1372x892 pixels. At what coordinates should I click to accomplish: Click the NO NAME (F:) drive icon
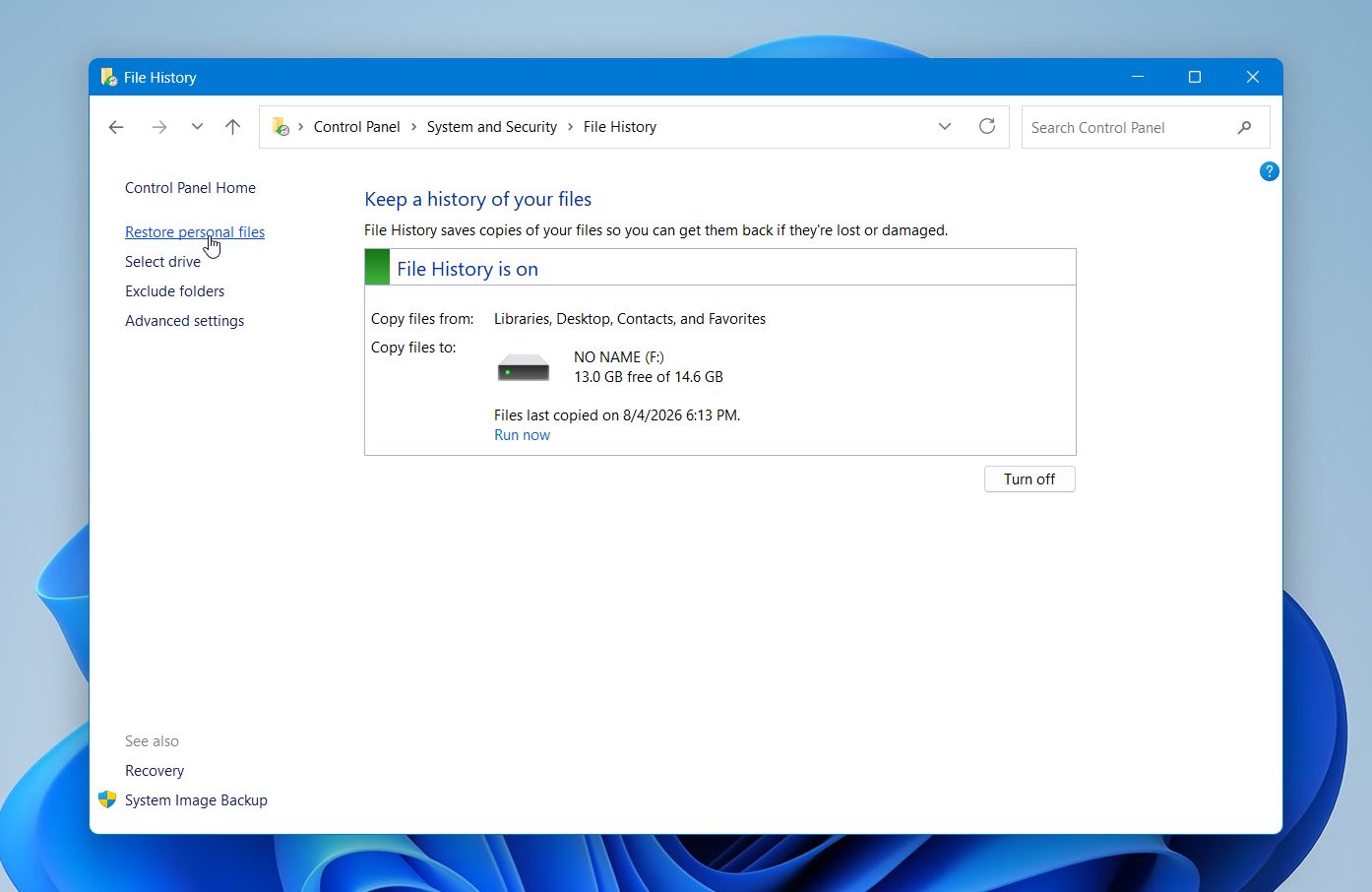pyautogui.click(x=524, y=368)
